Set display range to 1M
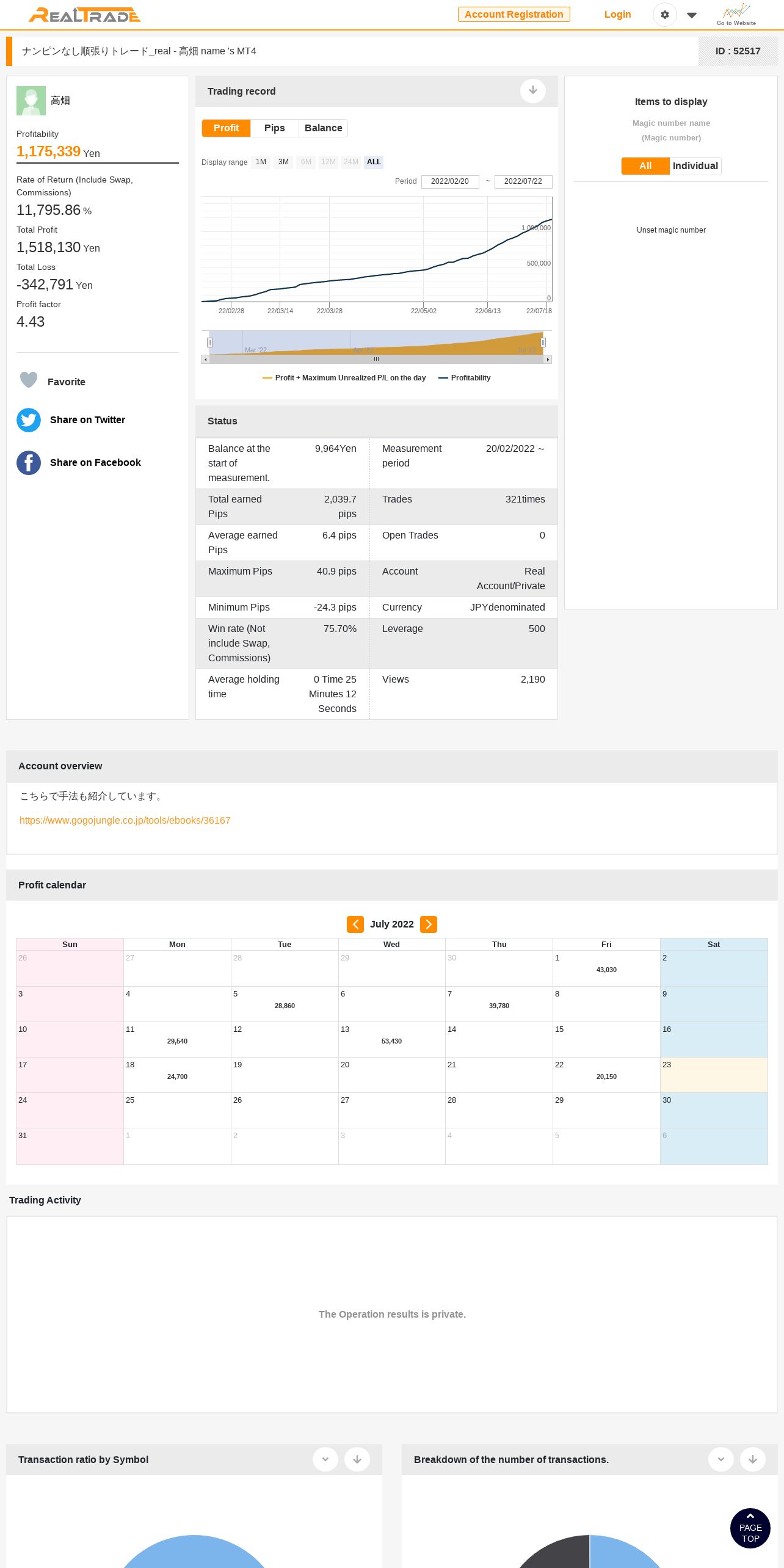The image size is (784, 1568). point(261,162)
